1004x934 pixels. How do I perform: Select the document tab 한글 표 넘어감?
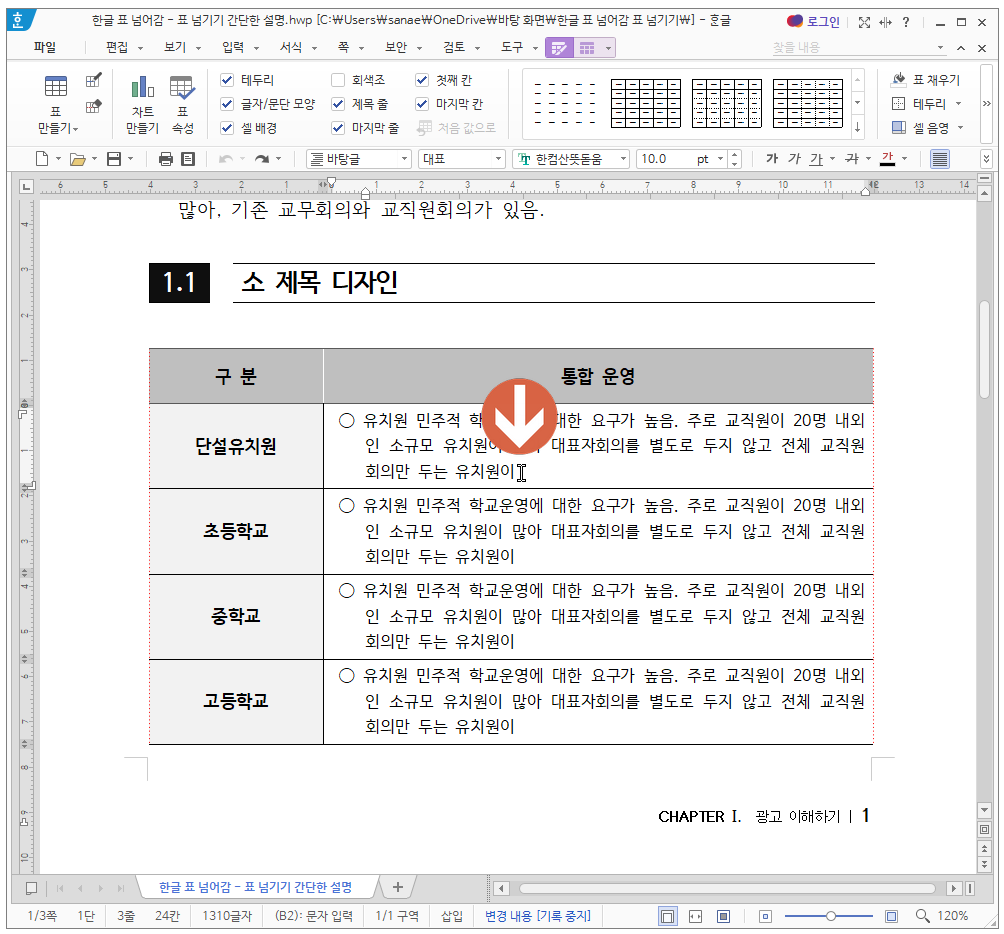[255, 887]
